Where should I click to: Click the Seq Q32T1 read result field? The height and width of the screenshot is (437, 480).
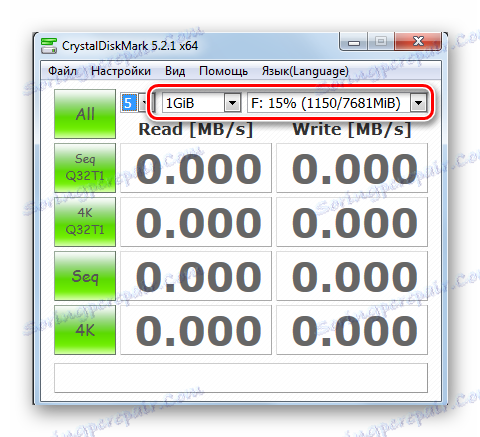(196, 168)
